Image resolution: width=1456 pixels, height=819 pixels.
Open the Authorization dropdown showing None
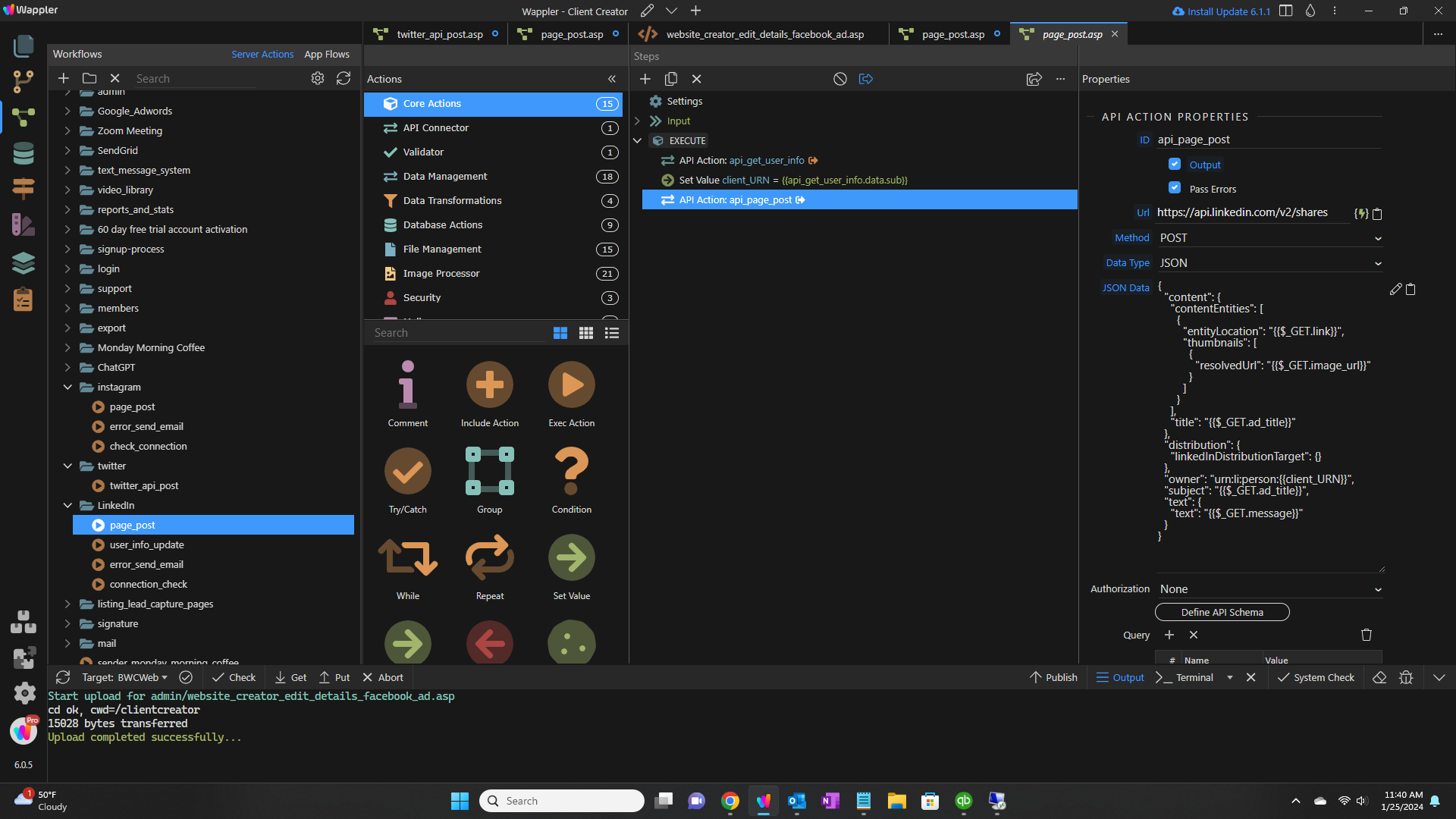coord(1270,589)
